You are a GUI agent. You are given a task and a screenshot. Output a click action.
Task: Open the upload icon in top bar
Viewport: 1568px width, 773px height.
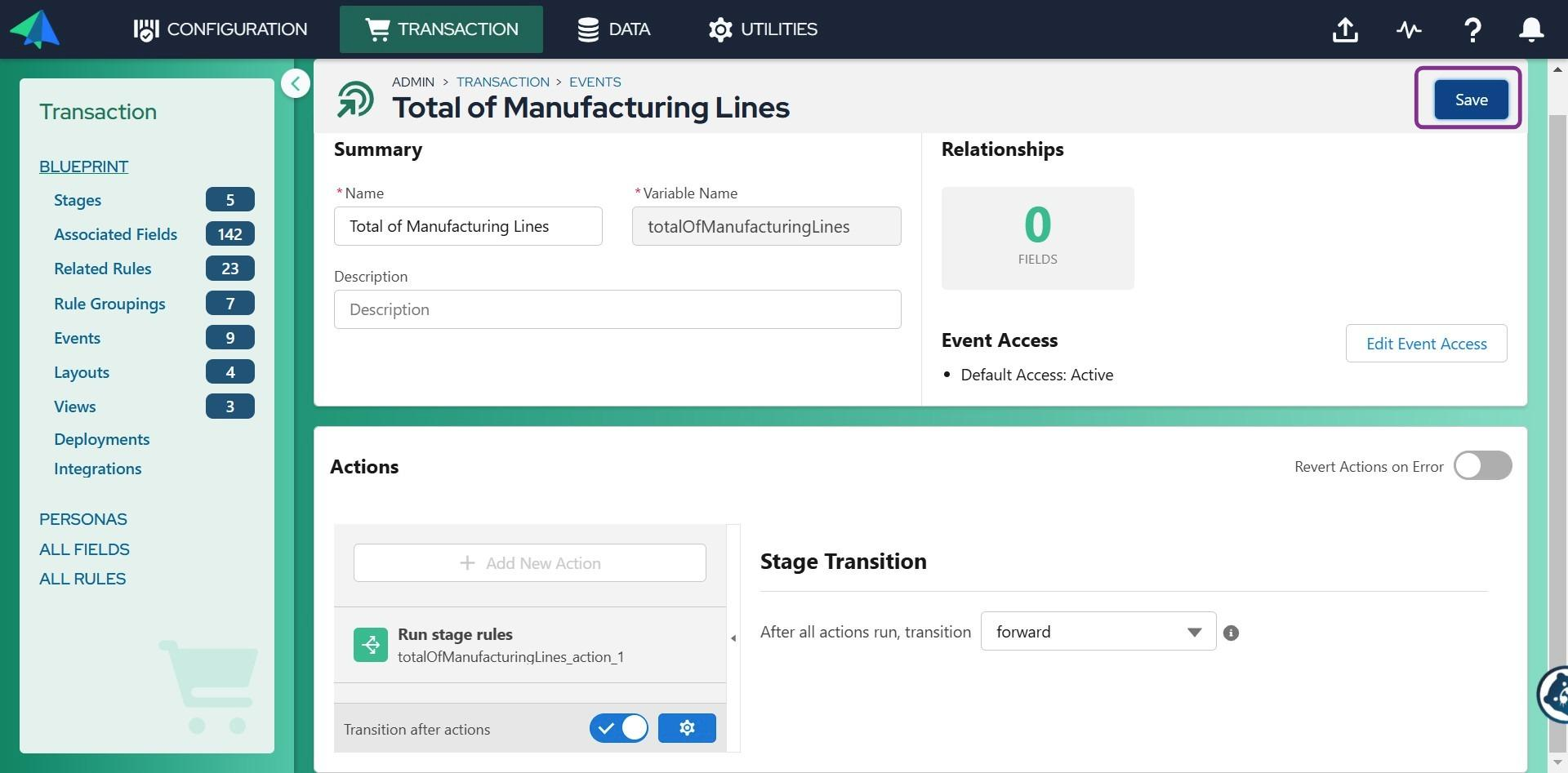[x=1345, y=30]
